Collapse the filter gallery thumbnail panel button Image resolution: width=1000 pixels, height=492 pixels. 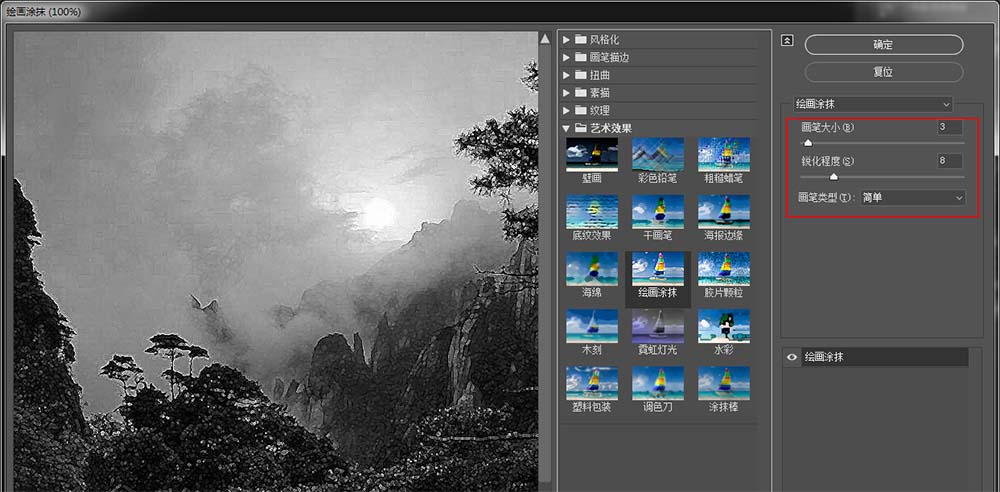click(x=787, y=40)
